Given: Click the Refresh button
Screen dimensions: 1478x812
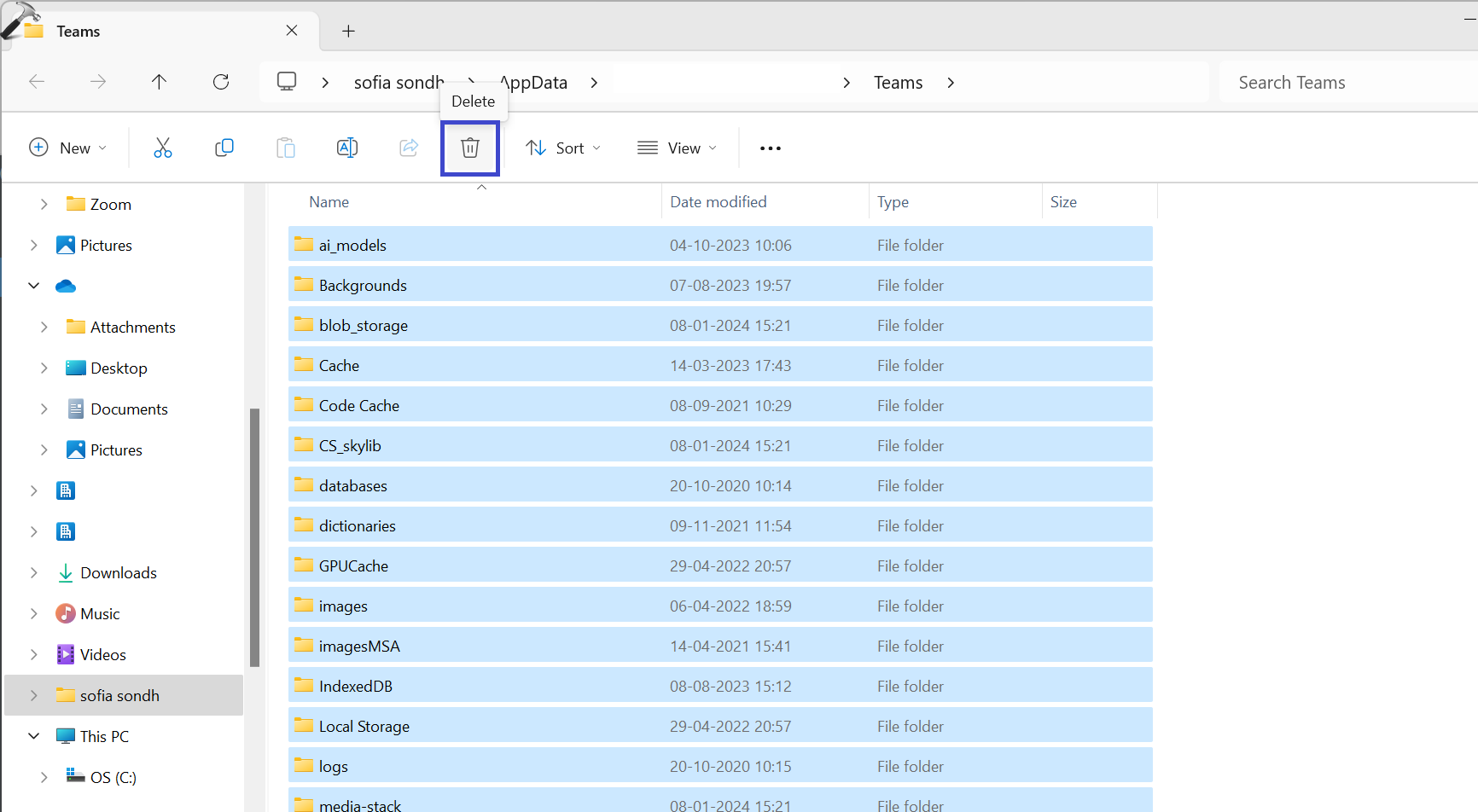Looking at the screenshot, I should [221, 82].
